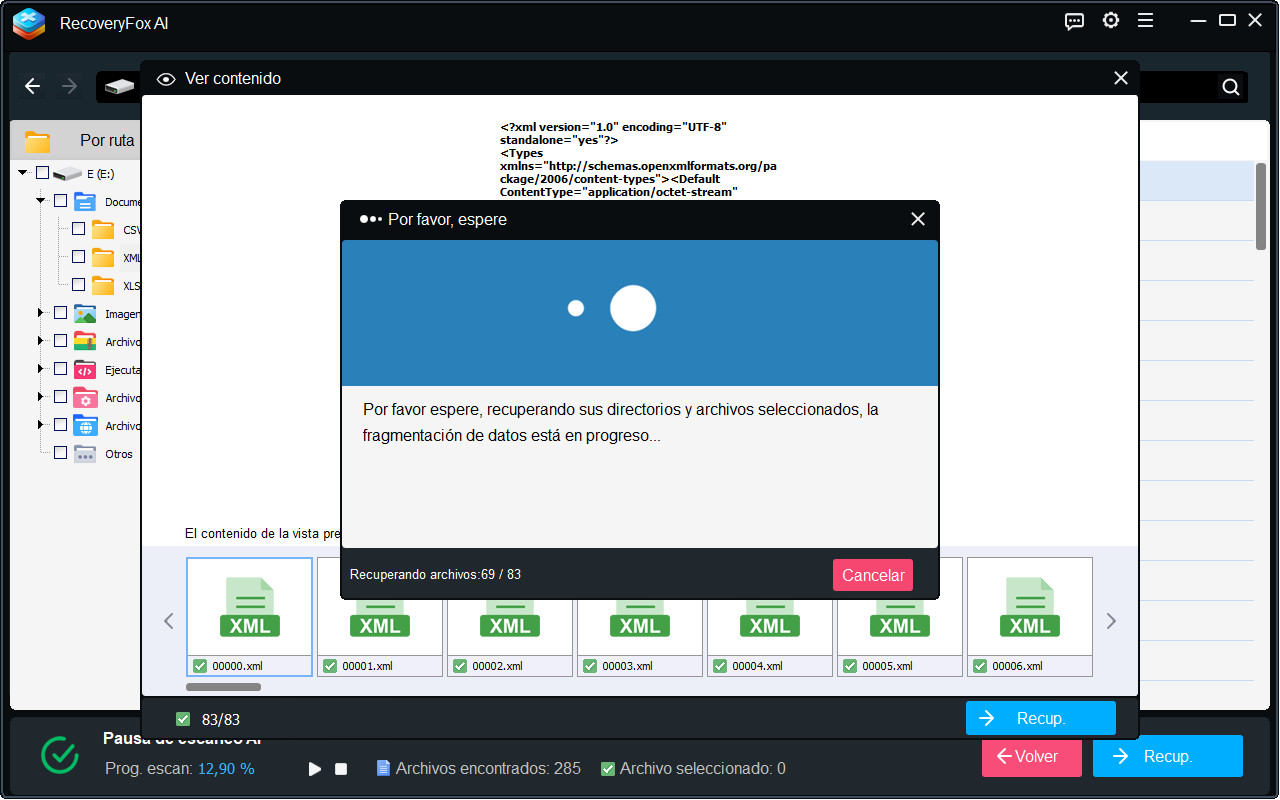Go back with the left arrow icon
Screen dimensions: 1280x800
(33, 87)
